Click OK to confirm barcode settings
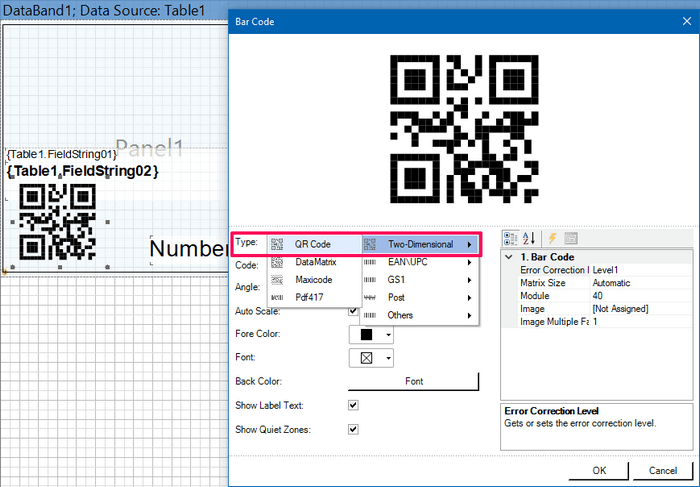Image resolution: width=700 pixels, height=487 pixels. (x=598, y=470)
